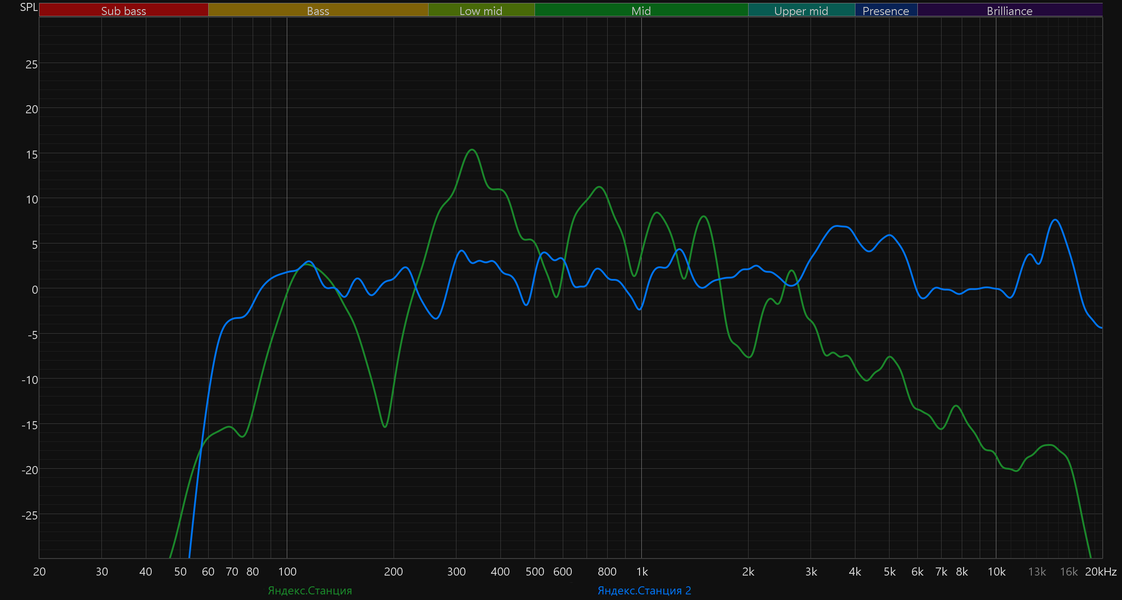Click the 10k frequency axis label
Screen dimensions: 1122x600
[x=996, y=571]
